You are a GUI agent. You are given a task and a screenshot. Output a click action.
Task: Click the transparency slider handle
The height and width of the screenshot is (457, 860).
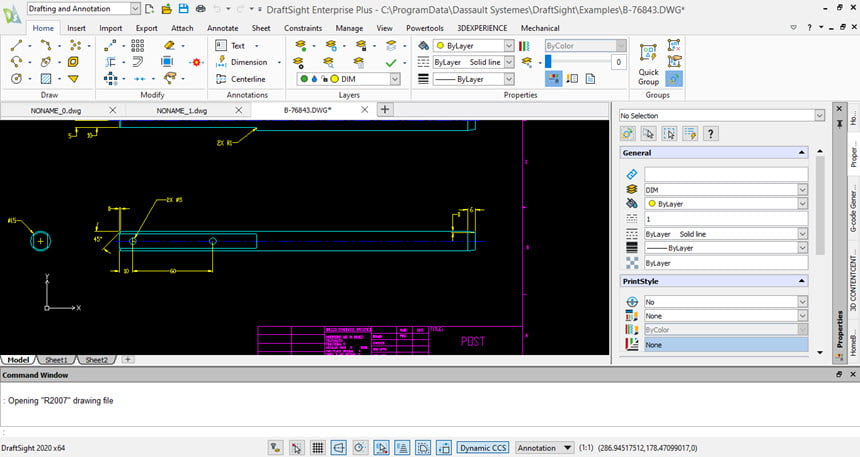548,62
